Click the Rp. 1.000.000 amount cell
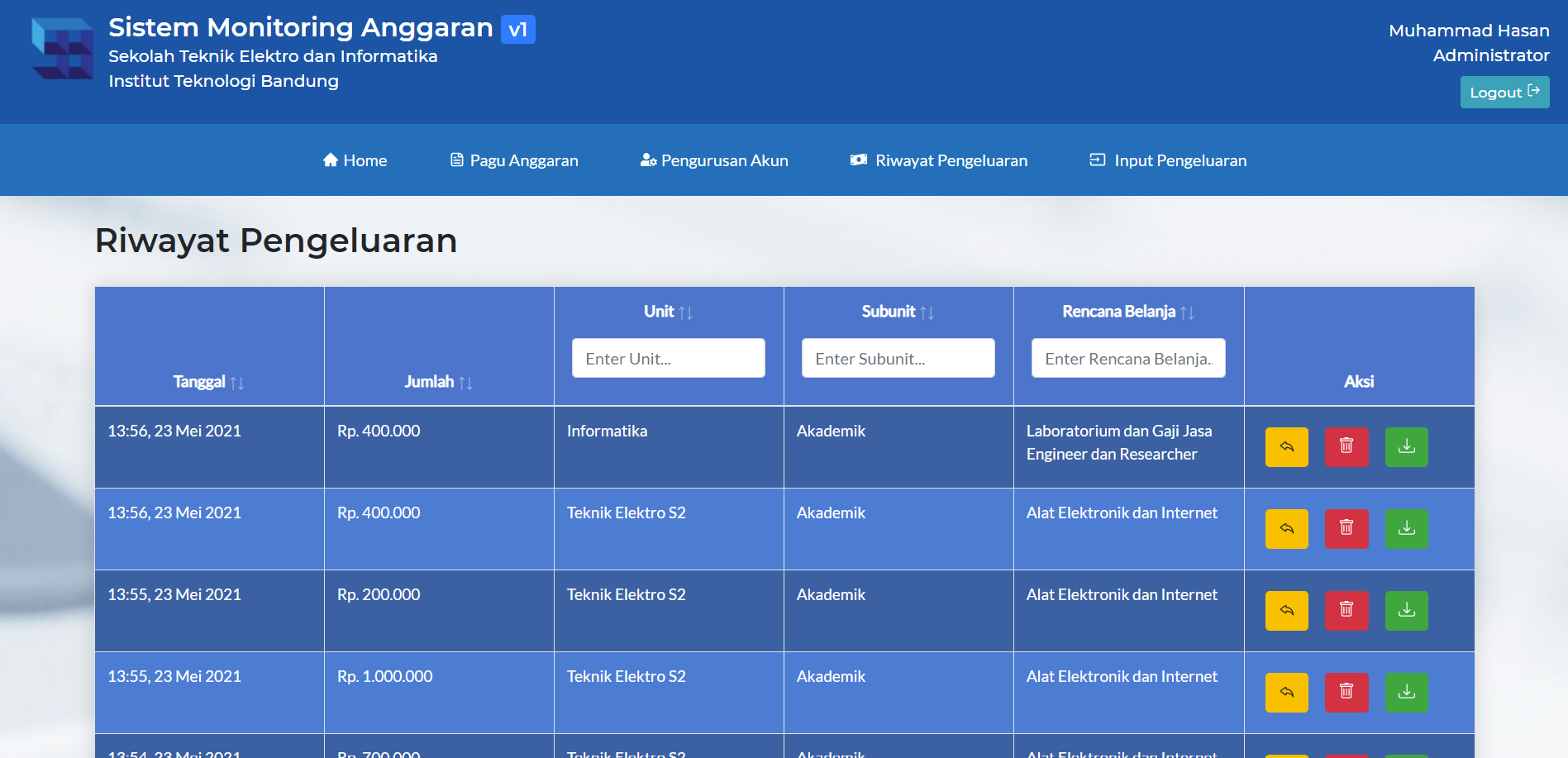Viewport: 1568px width, 758px height. point(439,693)
